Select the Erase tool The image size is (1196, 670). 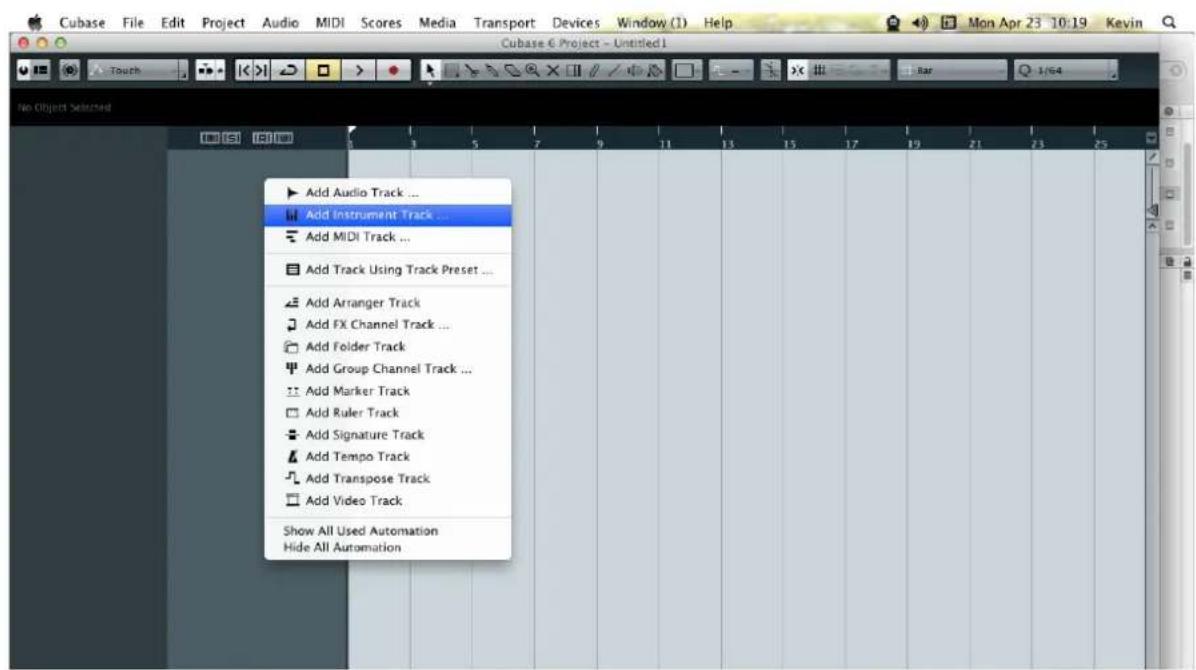point(512,70)
